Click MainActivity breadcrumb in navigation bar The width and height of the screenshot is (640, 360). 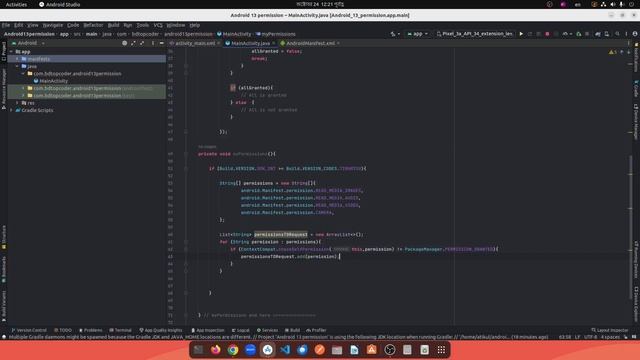[234, 34]
